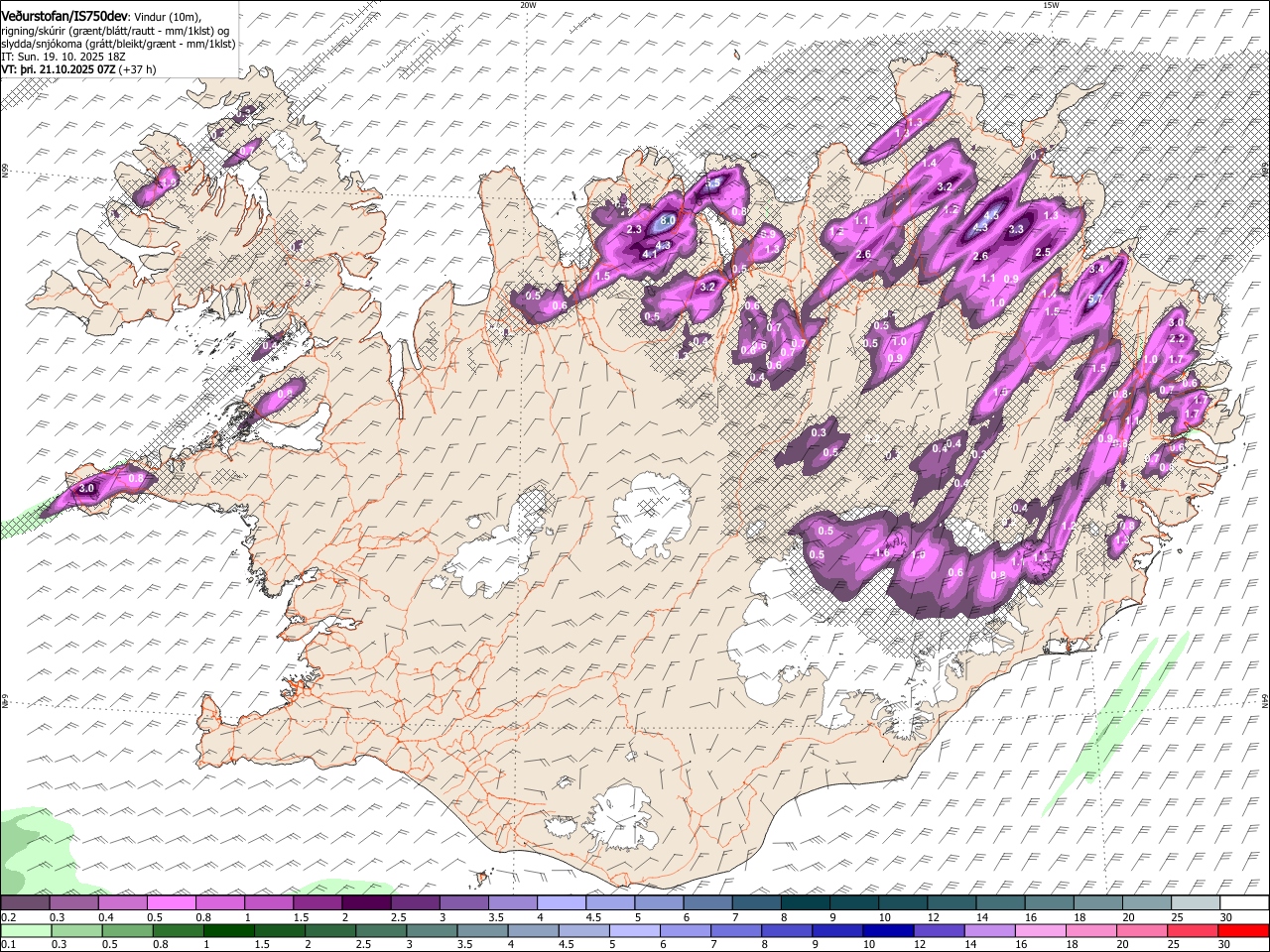
Task: Select the 0.5 bright pink swatch in upper scale
Action: (171, 903)
